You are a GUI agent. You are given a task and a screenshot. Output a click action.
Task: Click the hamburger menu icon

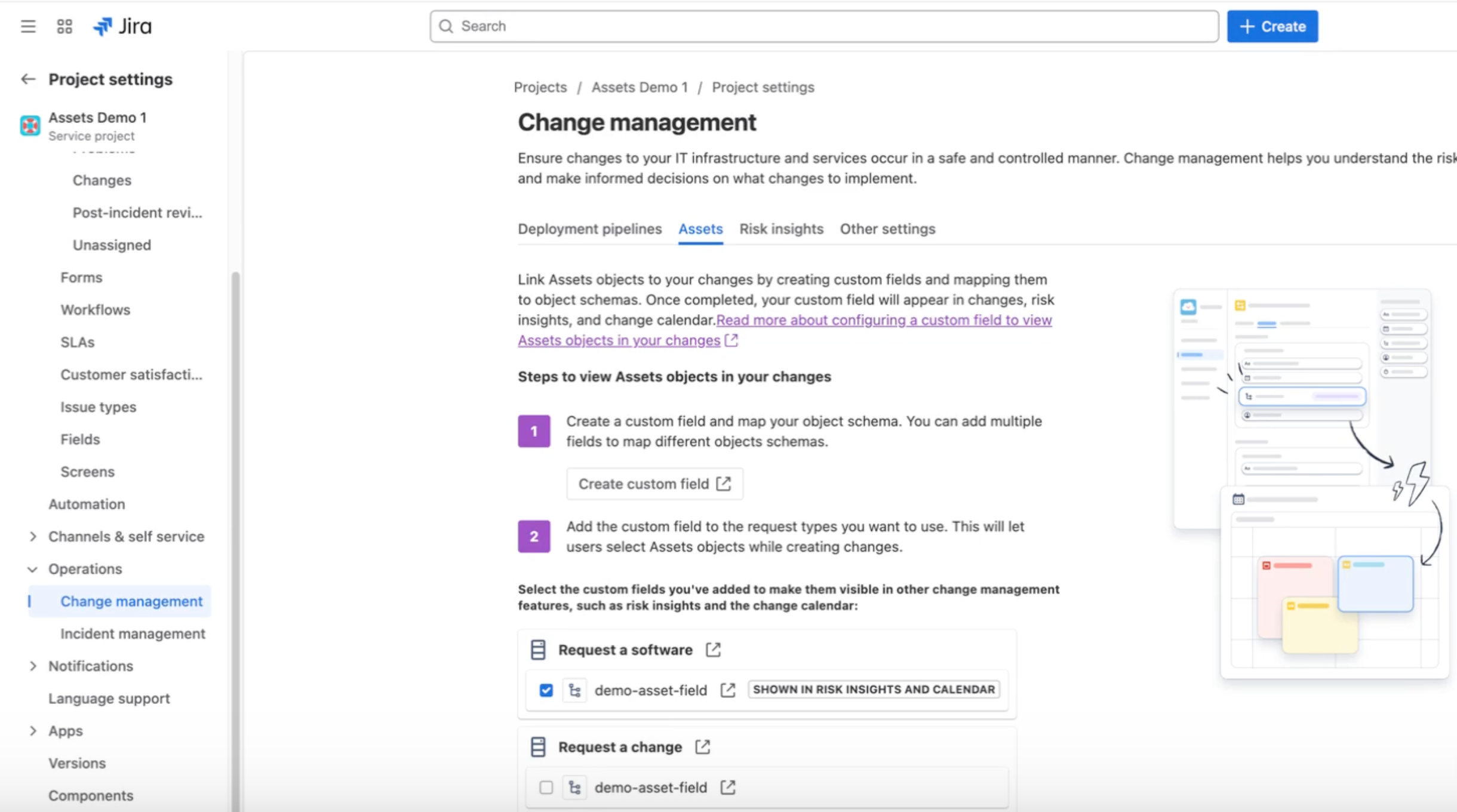(x=29, y=26)
